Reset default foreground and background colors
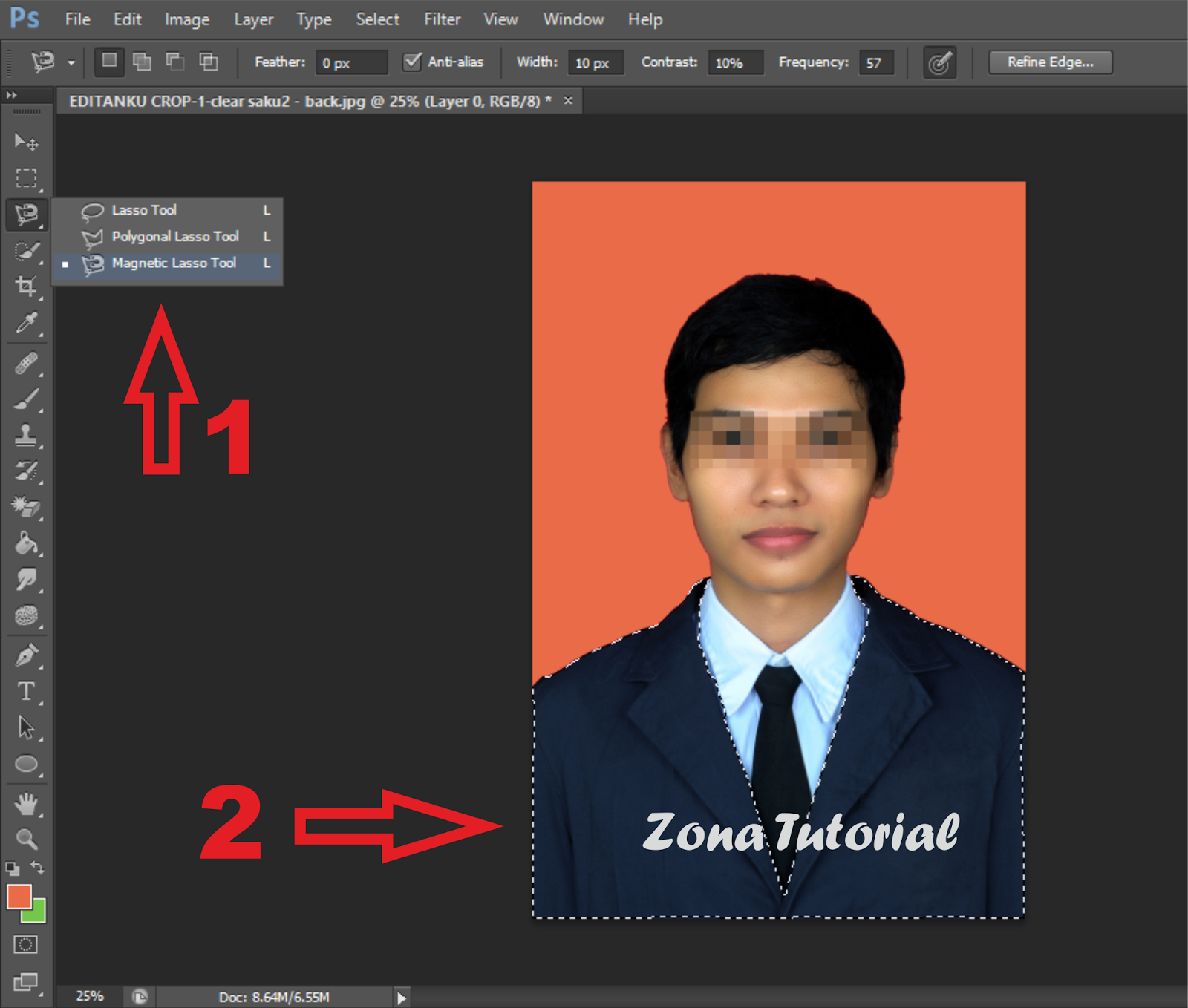1188x1008 pixels. [x=13, y=868]
